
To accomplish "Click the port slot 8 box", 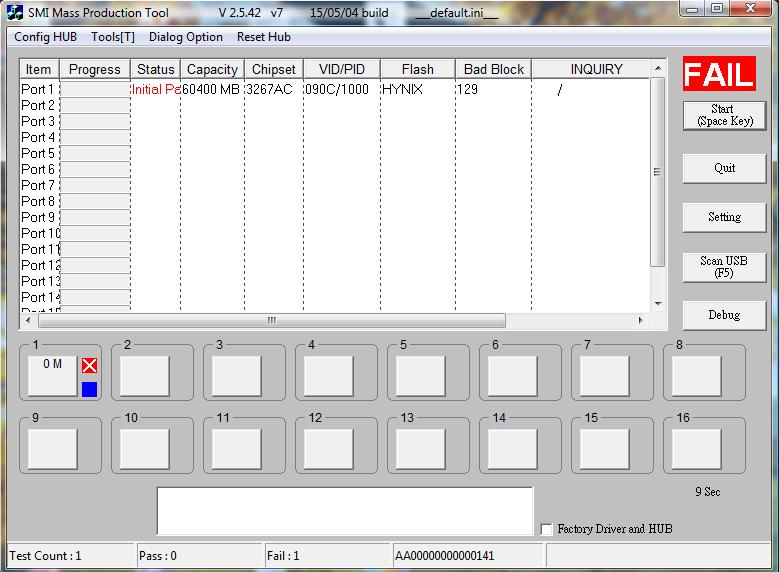I will coord(697,376).
